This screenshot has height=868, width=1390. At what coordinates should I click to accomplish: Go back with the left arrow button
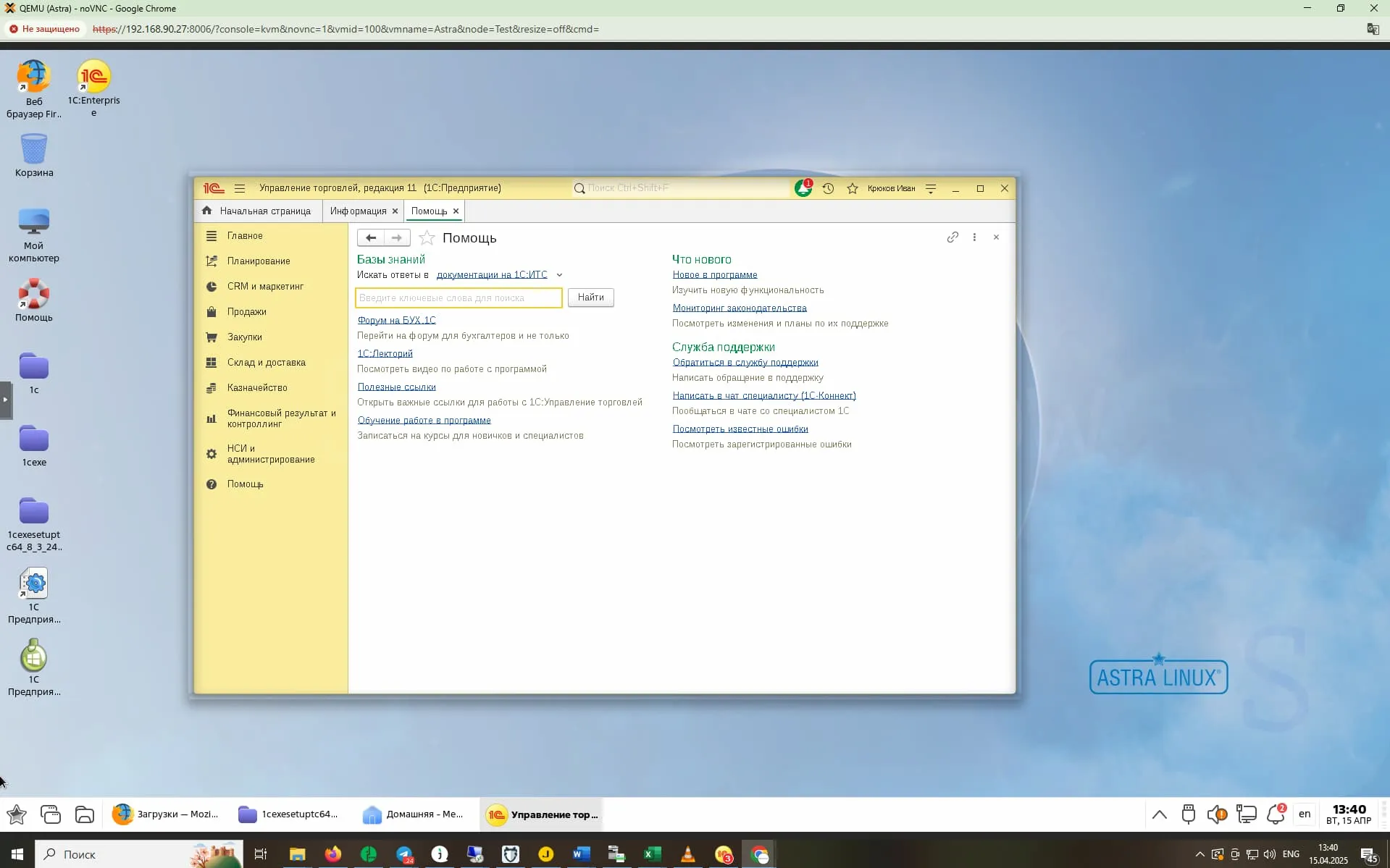pyautogui.click(x=370, y=237)
